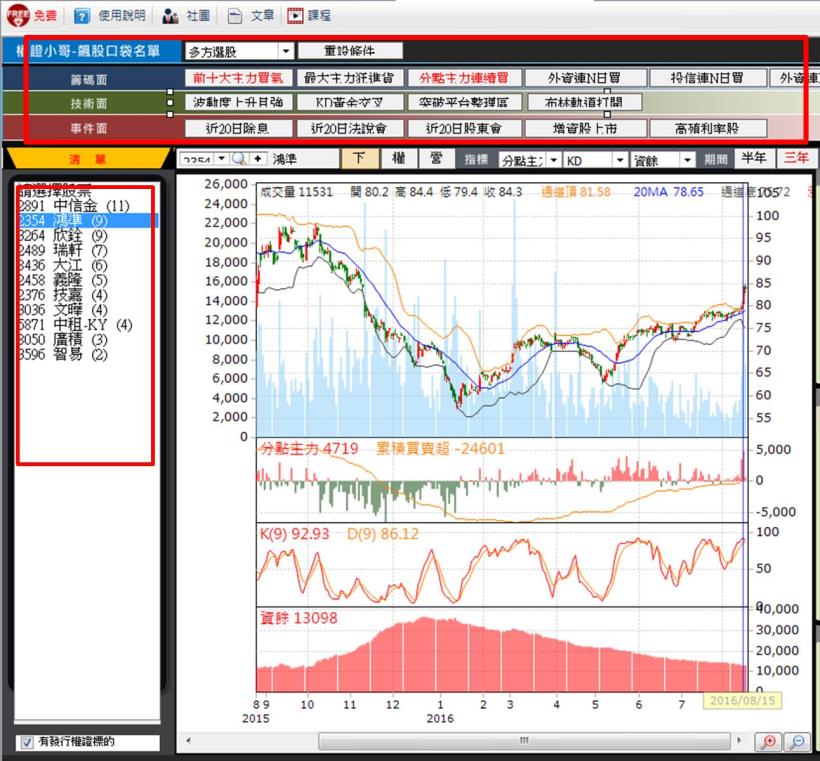This screenshot has height=761, width=820.
Task: Open the KD indicator dropdown
Action: click(620, 160)
